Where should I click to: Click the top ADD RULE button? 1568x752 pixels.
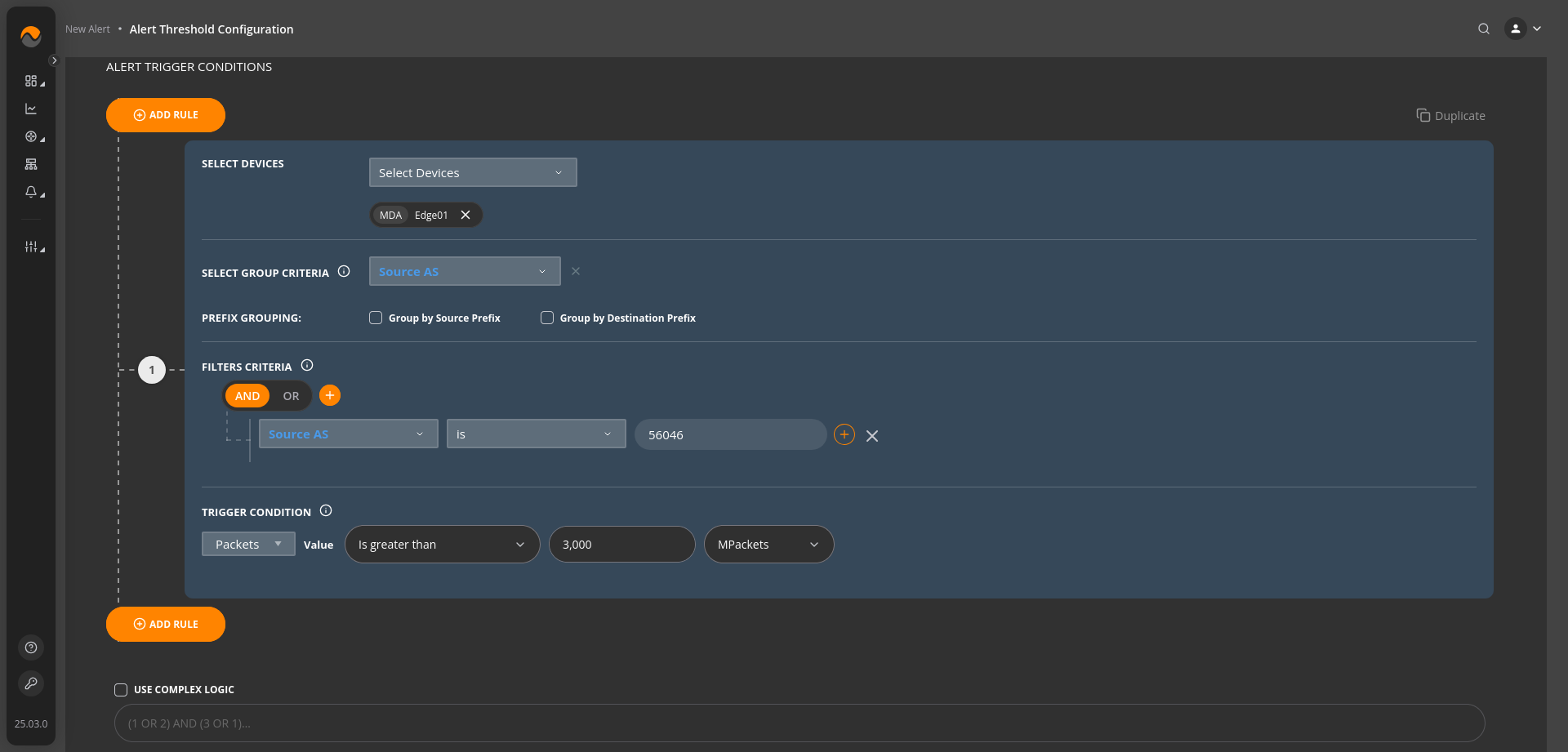pos(166,115)
